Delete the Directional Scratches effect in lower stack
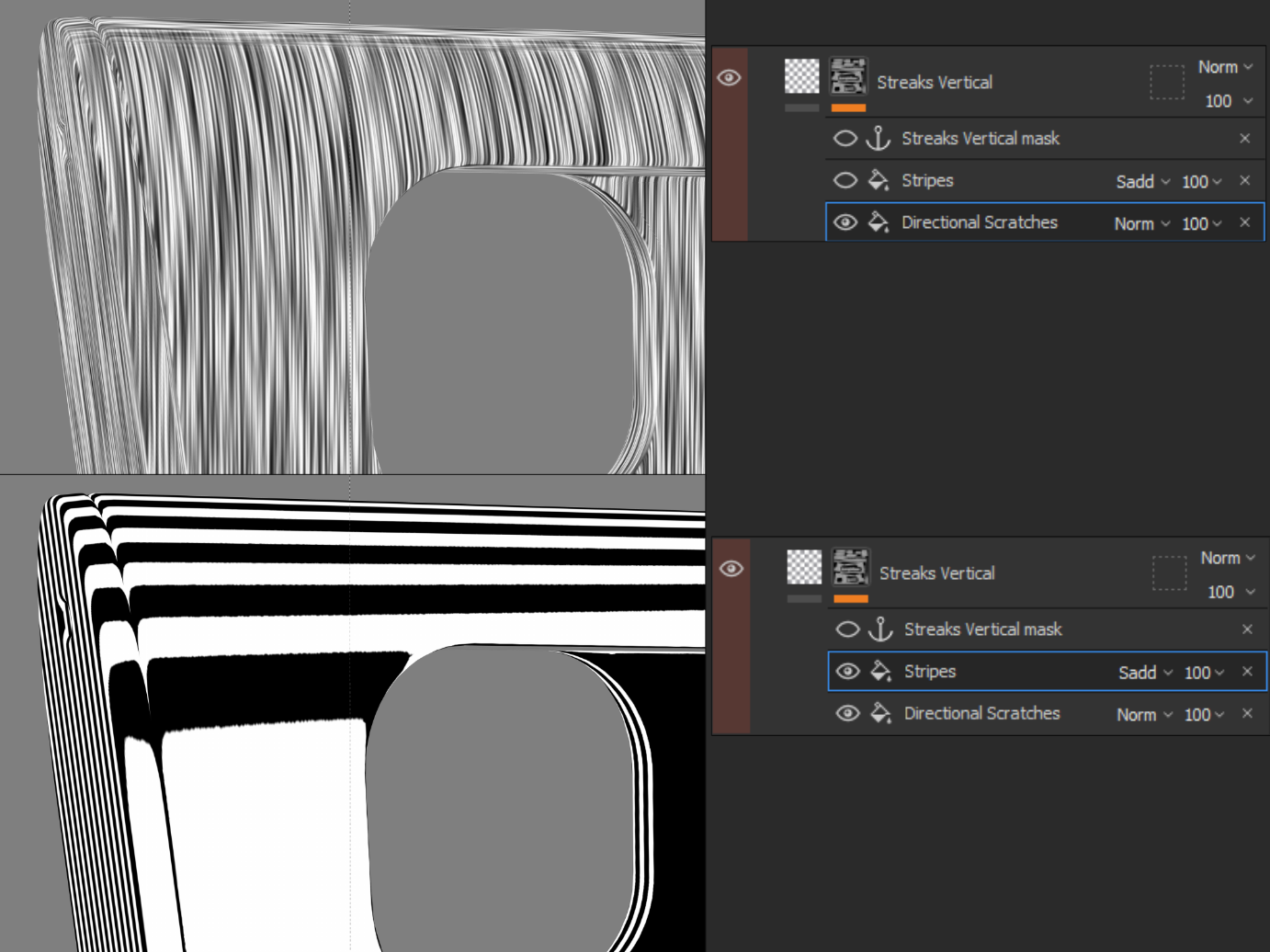The height and width of the screenshot is (952, 1270). pos(1248,713)
